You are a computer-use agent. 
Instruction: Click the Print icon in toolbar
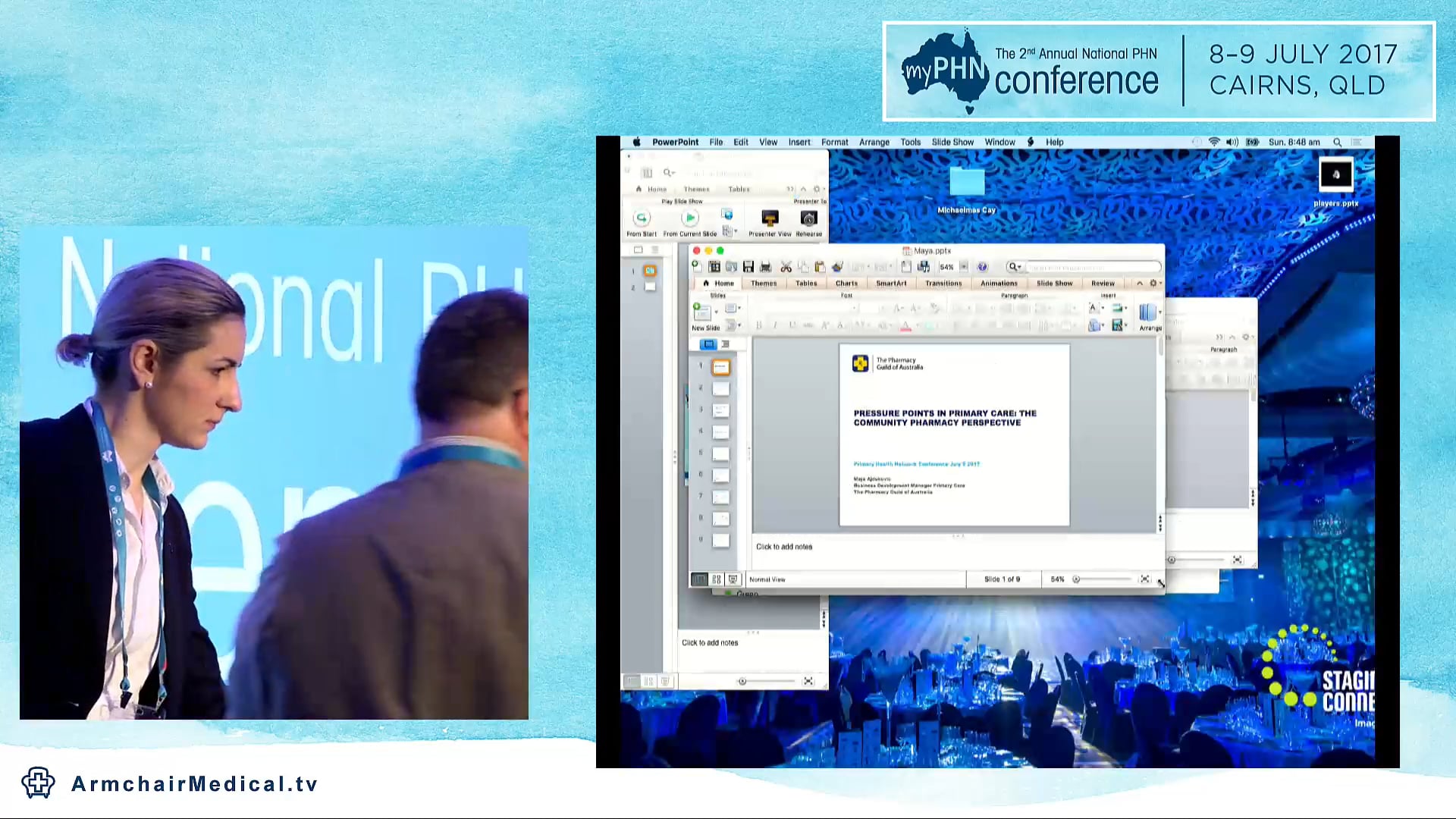[766, 267]
